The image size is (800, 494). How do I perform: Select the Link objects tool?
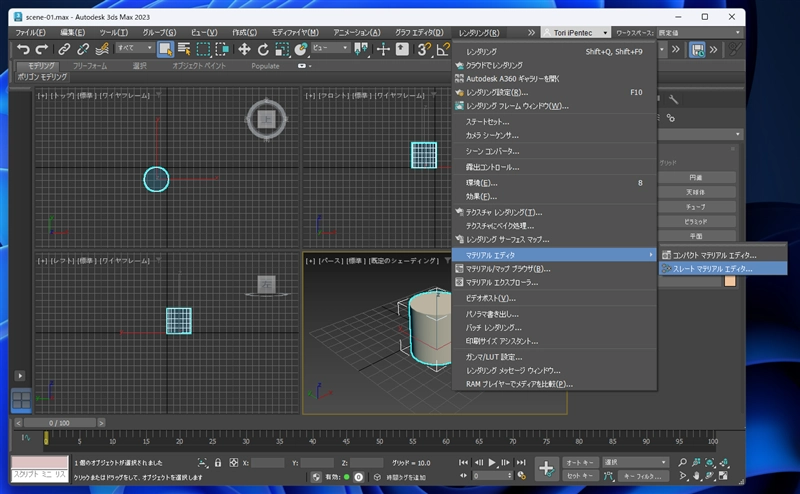click(64, 49)
